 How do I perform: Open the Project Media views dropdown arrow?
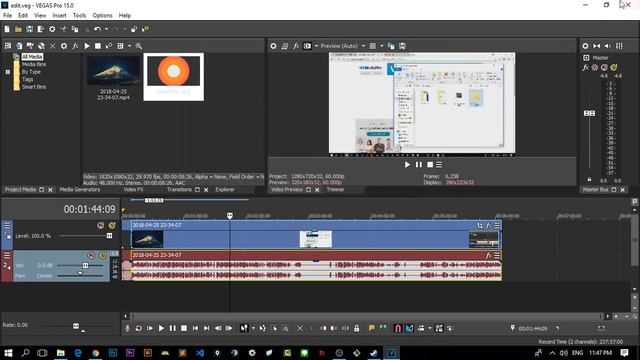[129, 46]
